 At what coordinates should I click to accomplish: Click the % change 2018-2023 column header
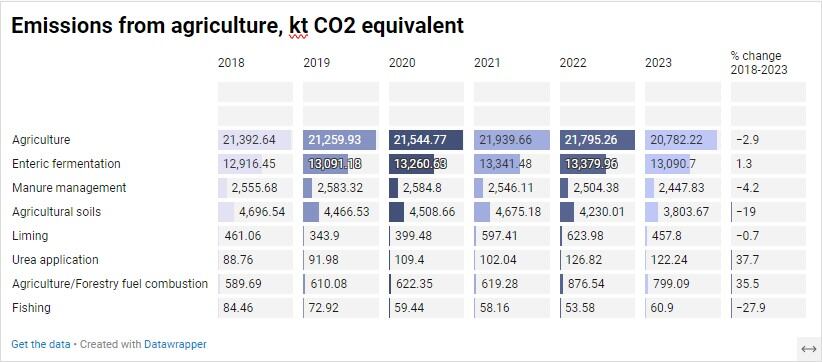(x=759, y=63)
